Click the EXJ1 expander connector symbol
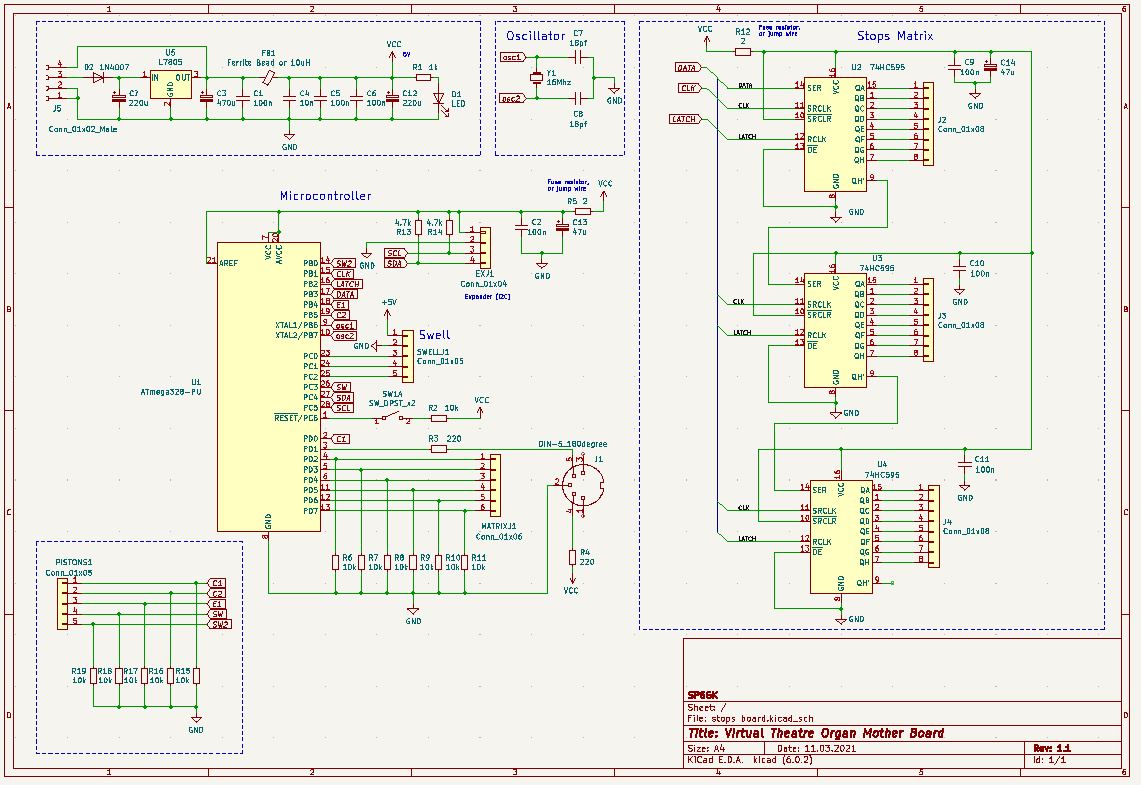The width and height of the screenshot is (1141, 785). pos(485,247)
